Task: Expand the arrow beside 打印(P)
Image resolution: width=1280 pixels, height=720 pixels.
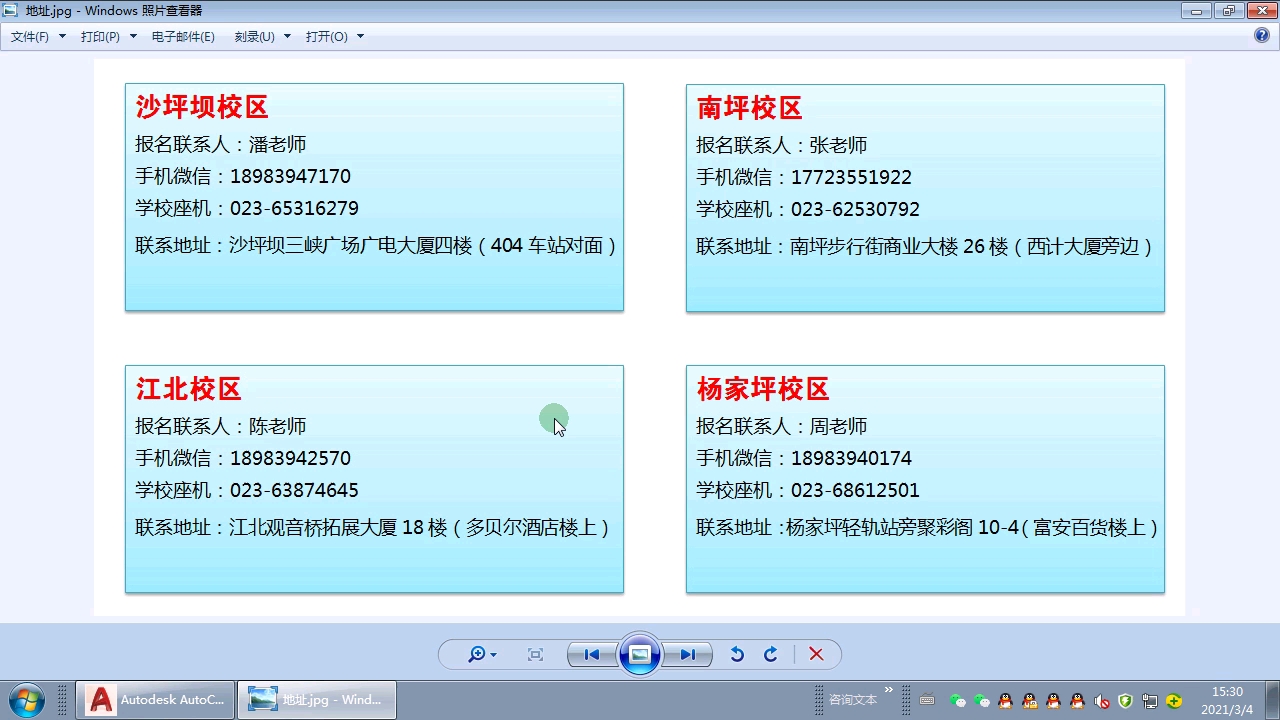Action: [133, 36]
